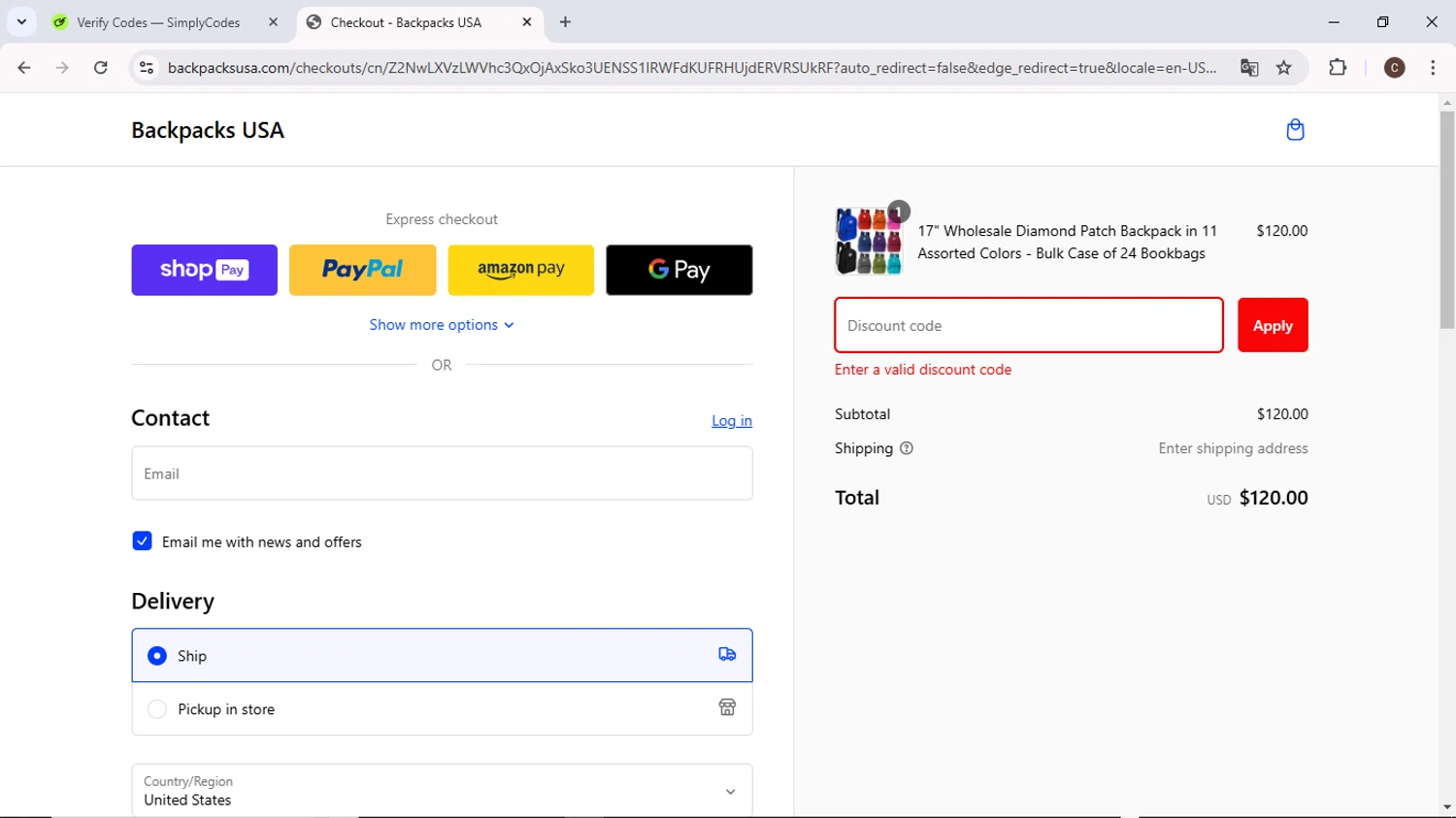
Task: Pay with Amazon Pay
Action: (x=521, y=270)
